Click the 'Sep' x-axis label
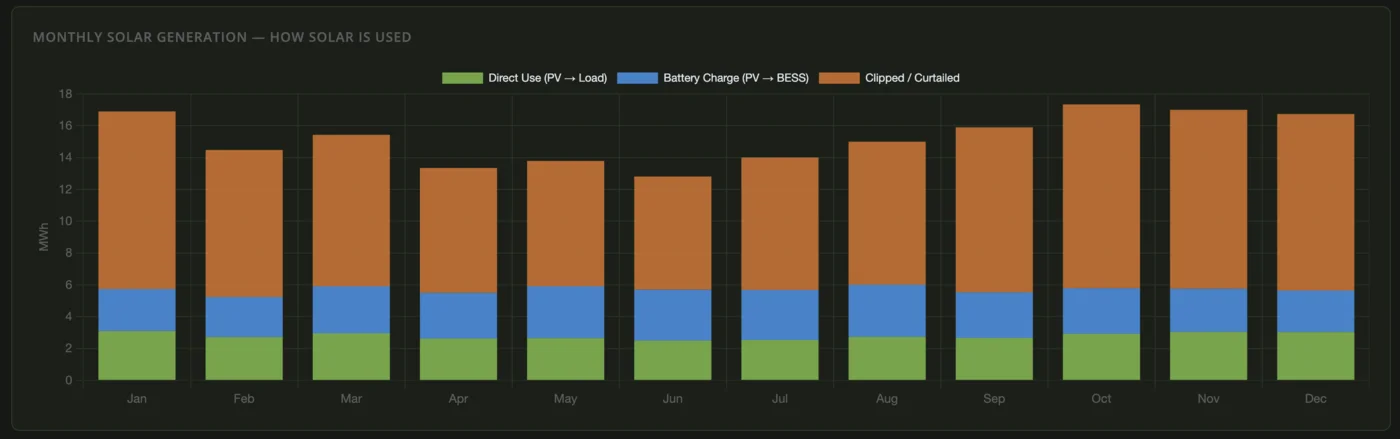 tap(994, 399)
